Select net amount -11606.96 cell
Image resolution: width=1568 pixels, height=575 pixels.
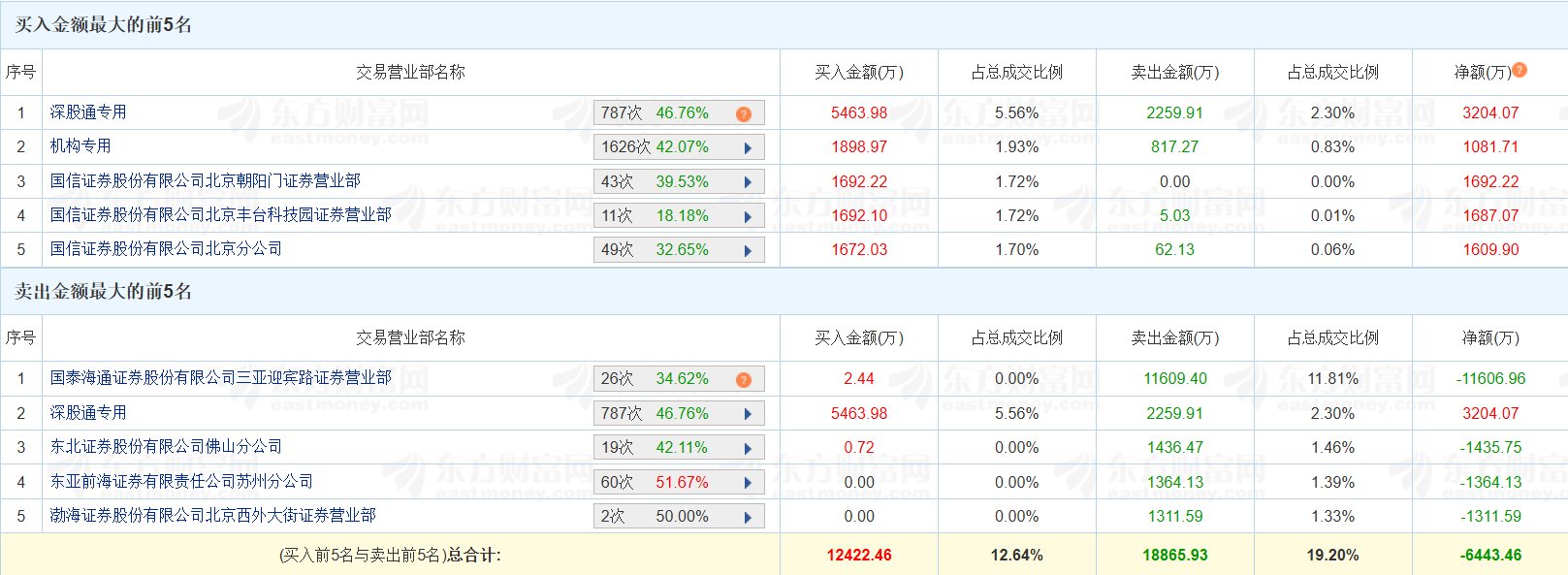tap(1490, 379)
